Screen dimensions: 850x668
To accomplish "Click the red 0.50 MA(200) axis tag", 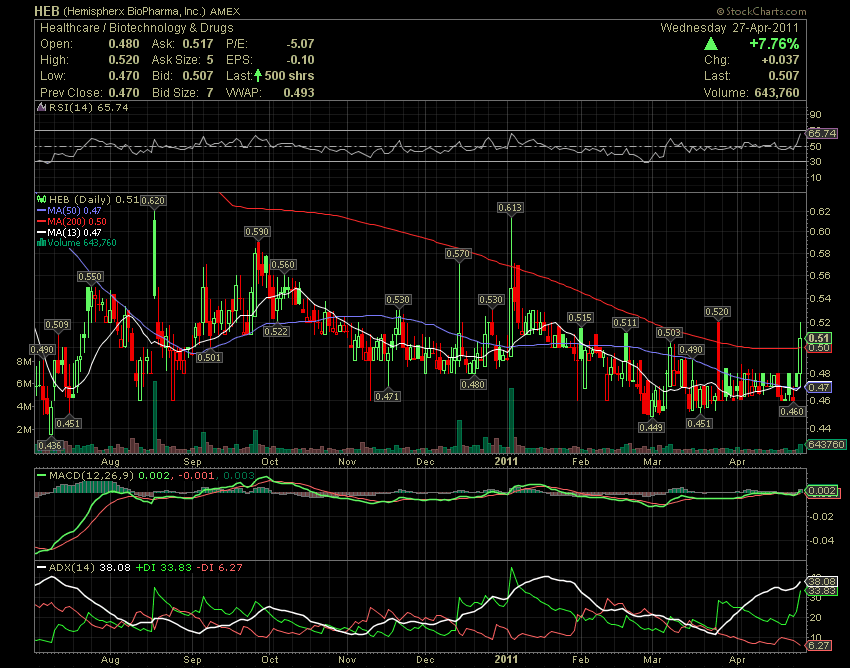I will 819,348.
